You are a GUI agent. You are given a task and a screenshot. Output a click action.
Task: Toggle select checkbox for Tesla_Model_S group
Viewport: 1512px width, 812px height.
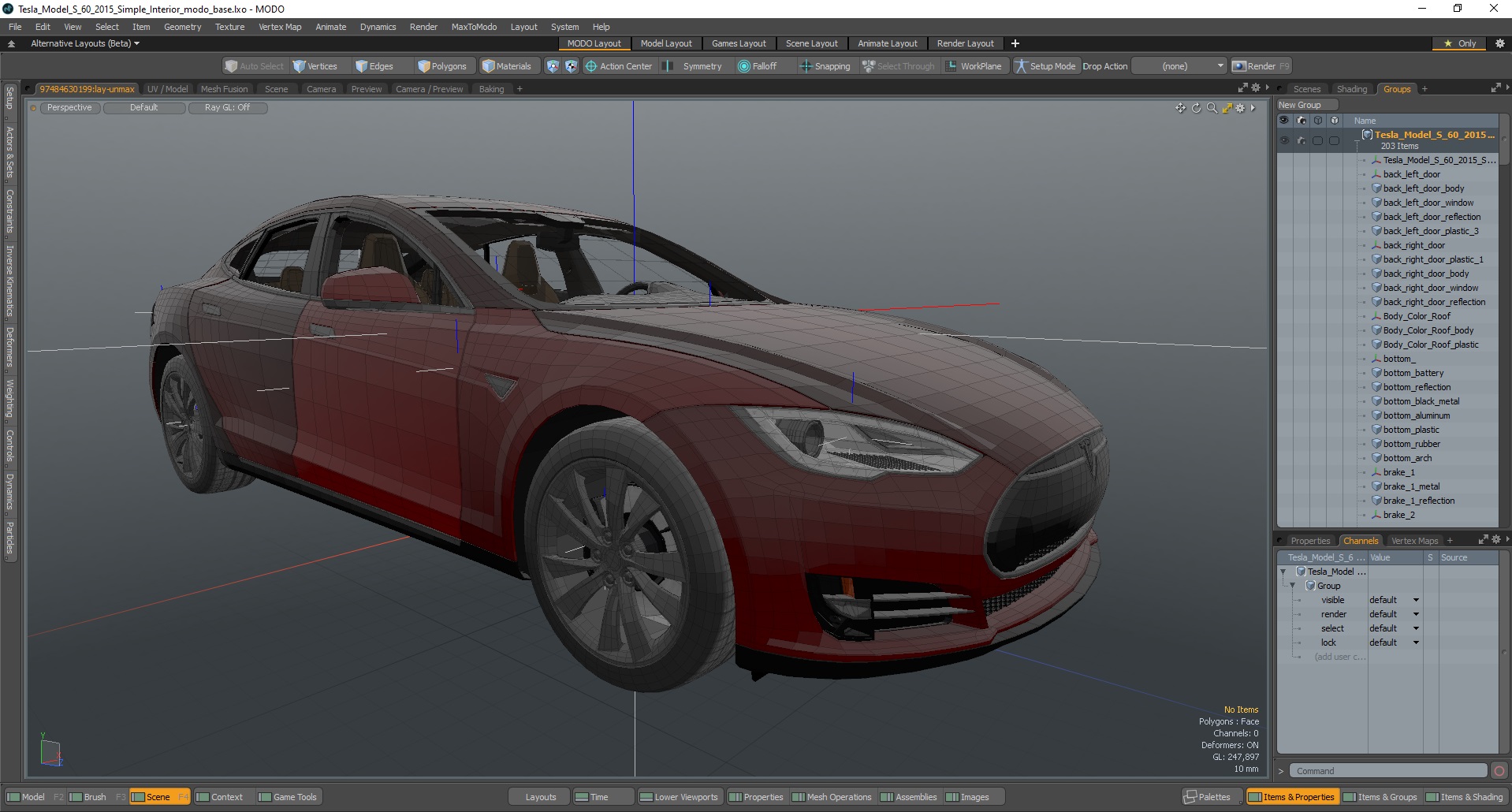click(1318, 140)
